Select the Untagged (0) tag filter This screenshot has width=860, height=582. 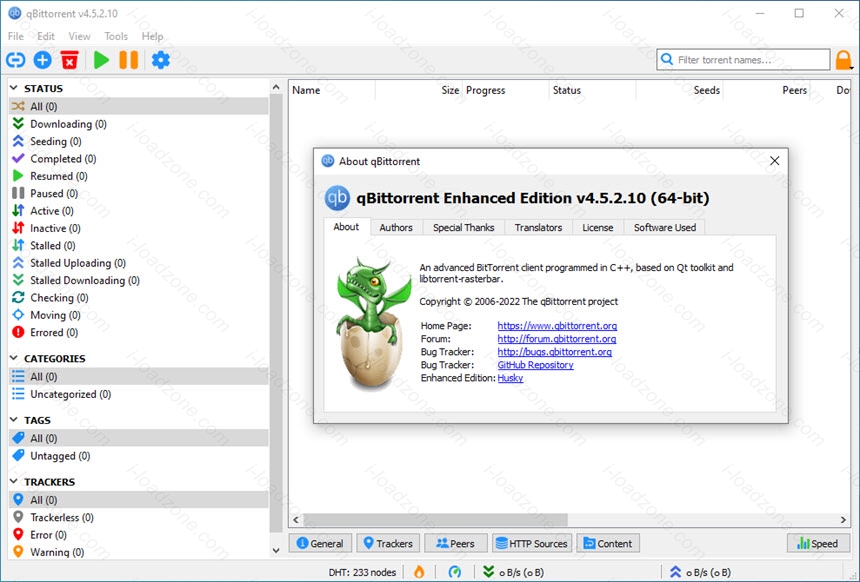coord(139,456)
